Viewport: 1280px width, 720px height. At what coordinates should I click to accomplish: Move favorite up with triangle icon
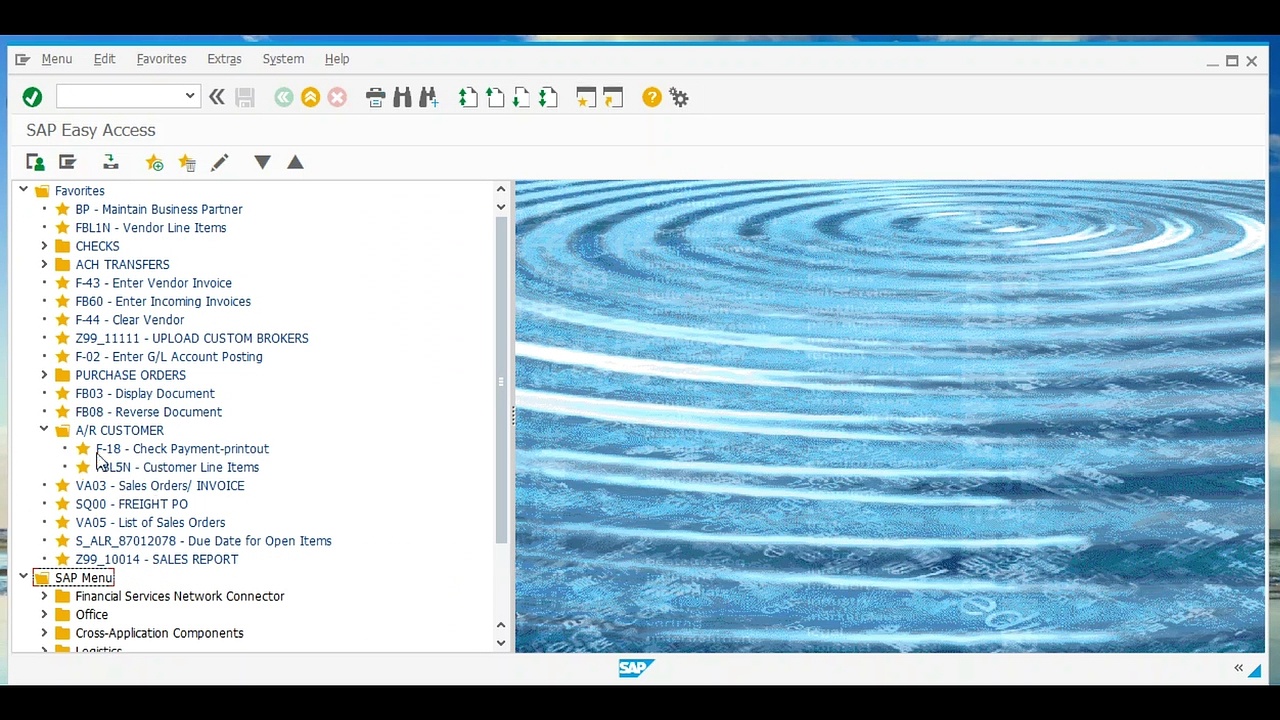295,162
